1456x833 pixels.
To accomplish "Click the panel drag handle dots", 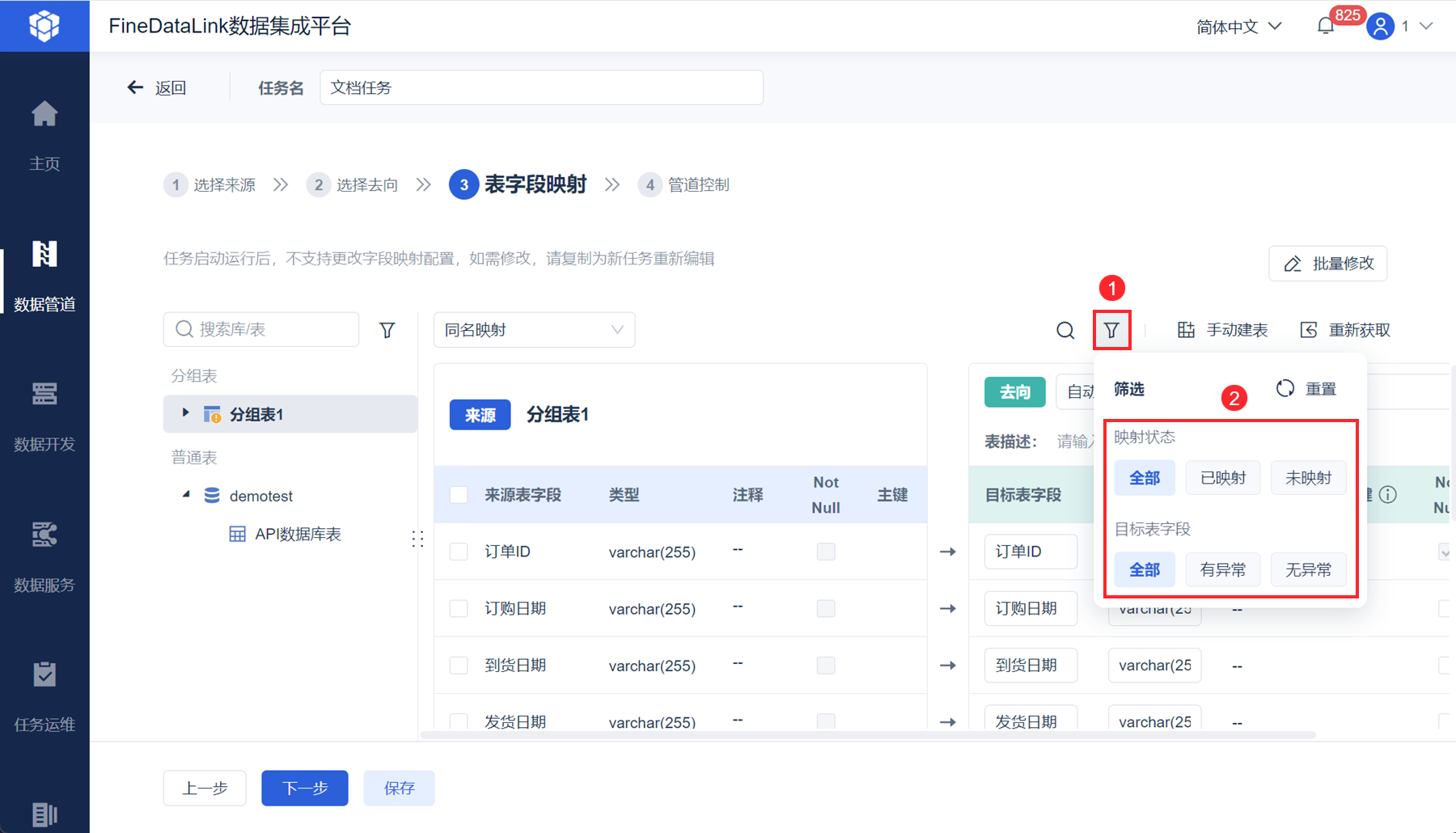I will point(417,539).
